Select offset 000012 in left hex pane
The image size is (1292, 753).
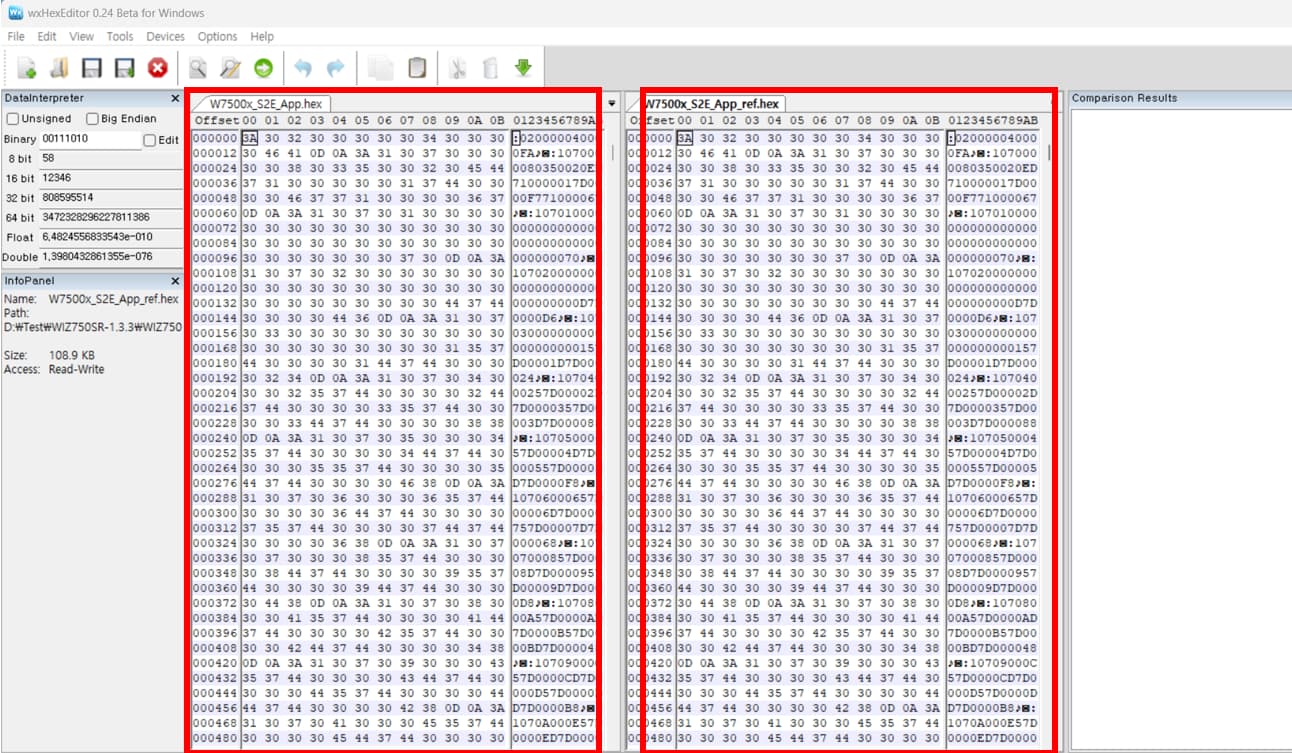(x=214, y=153)
